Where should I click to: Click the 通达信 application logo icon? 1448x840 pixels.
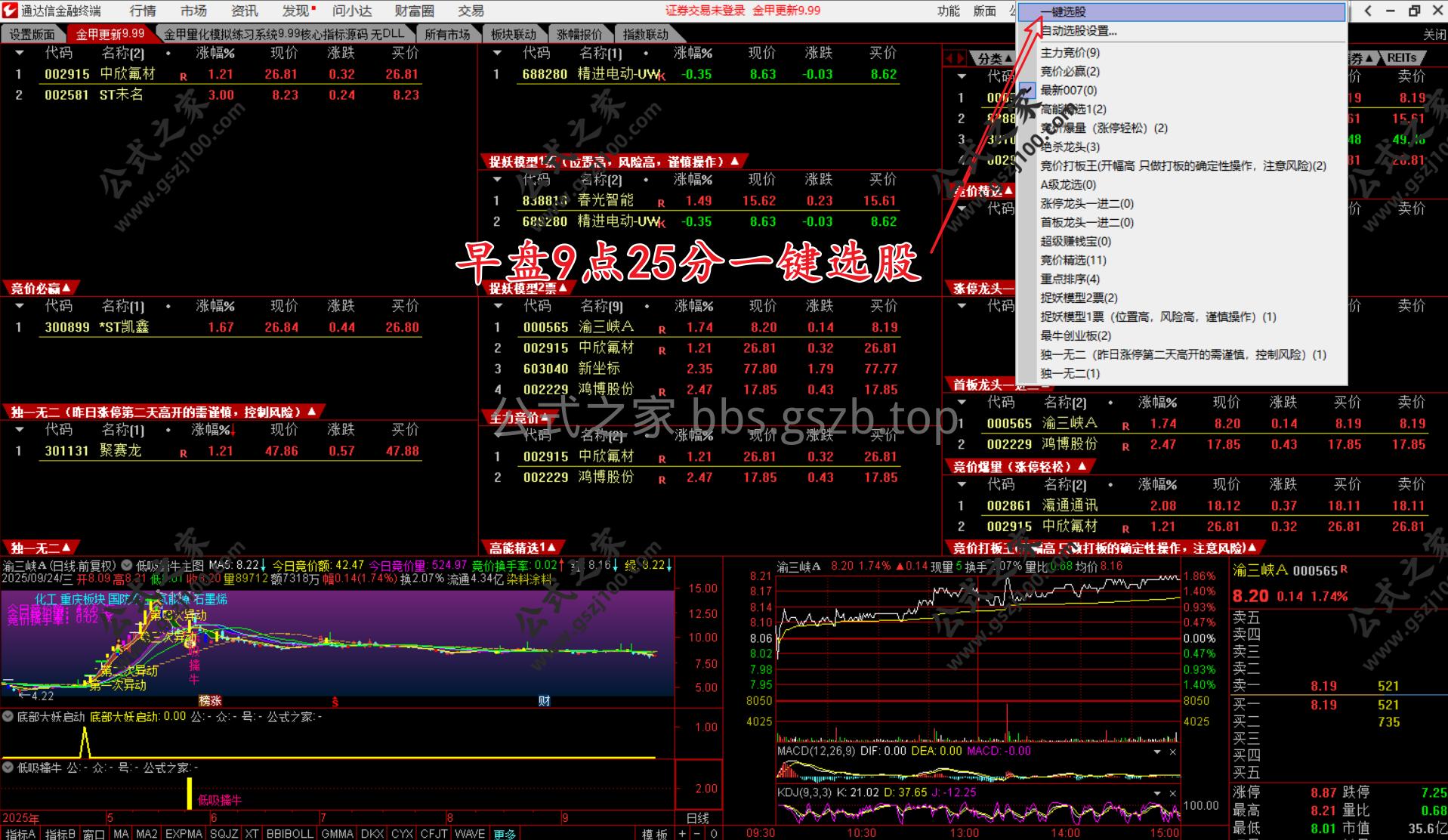tap(9, 10)
